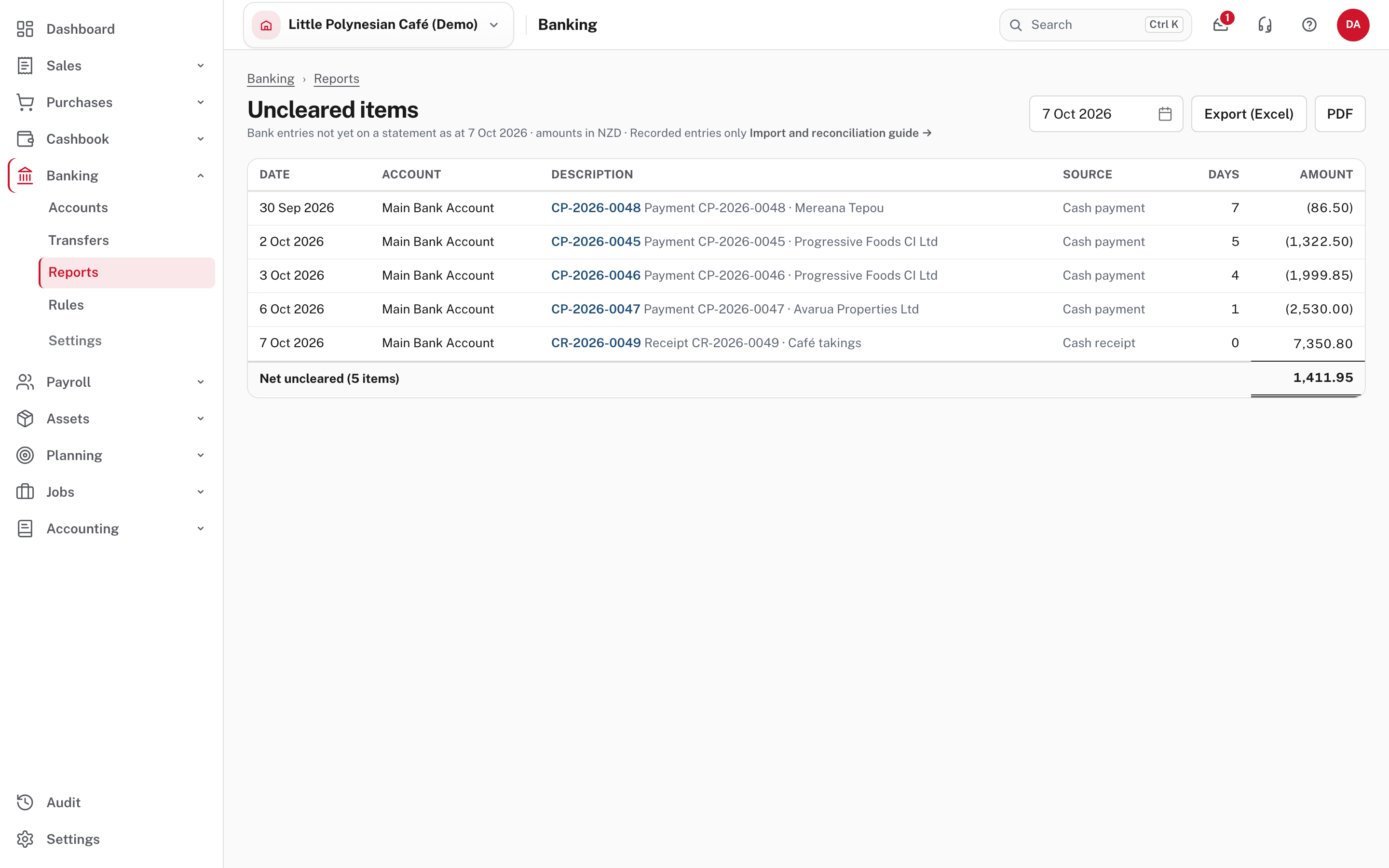Open the notifications inbox icon

coord(1221,25)
